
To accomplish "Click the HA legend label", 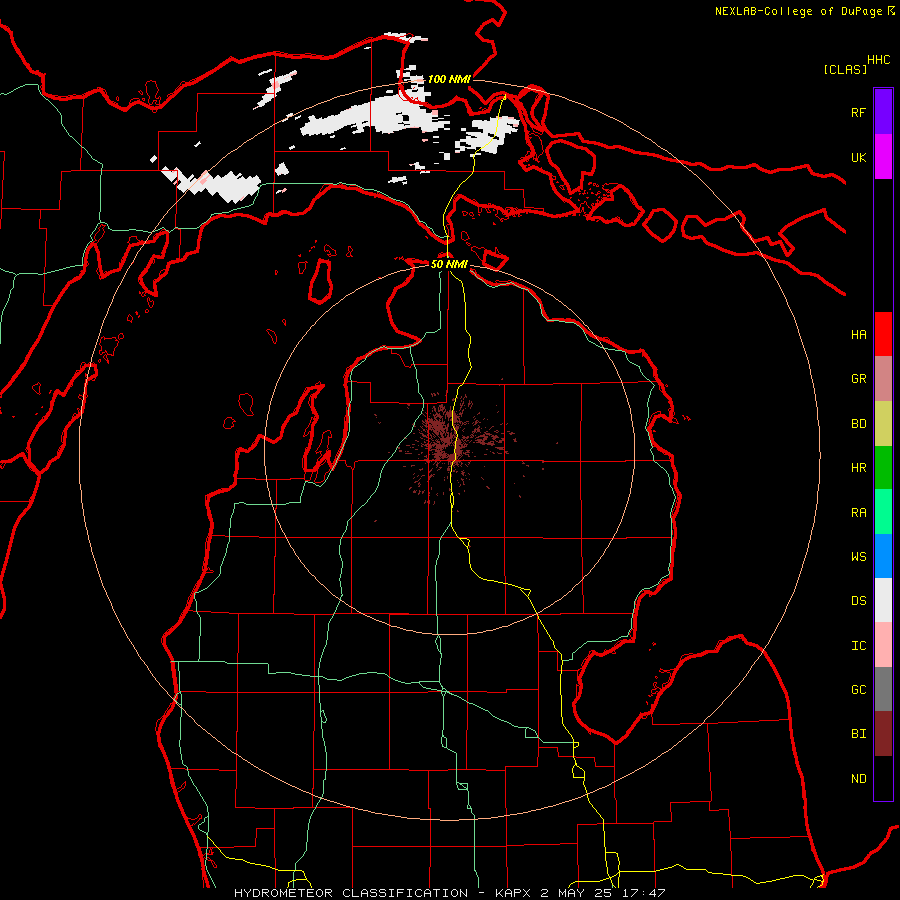I will [858, 334].
